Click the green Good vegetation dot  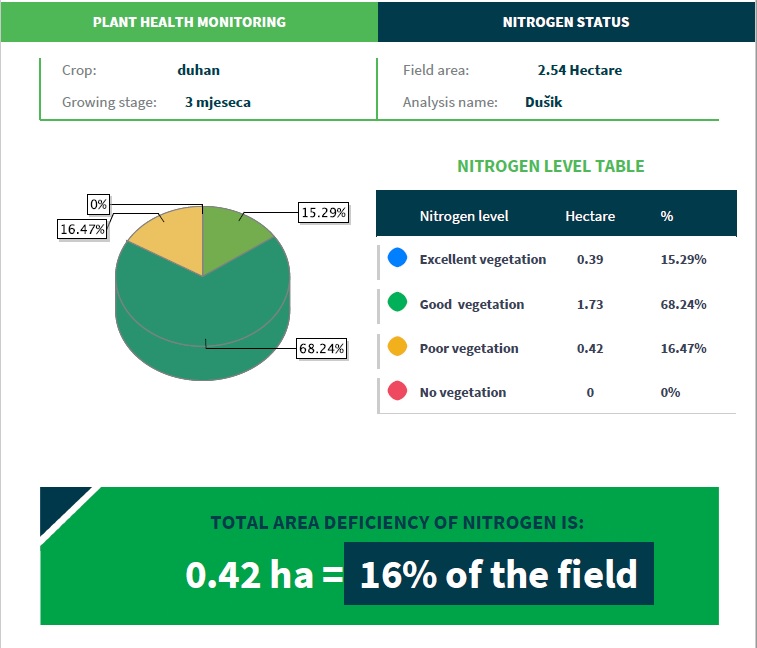397,303
